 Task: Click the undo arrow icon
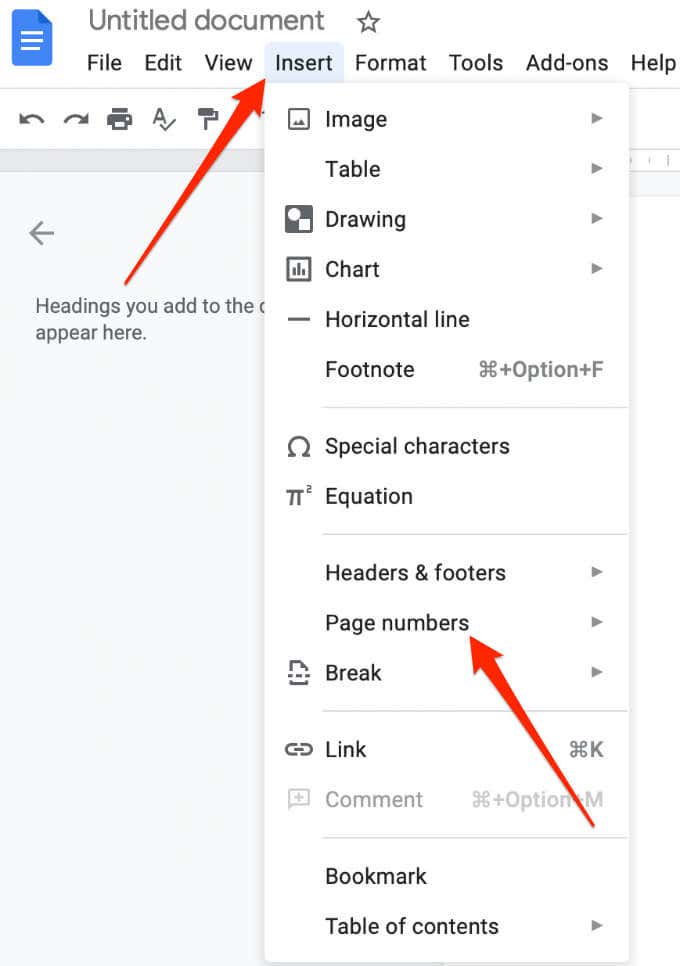coord(31,118)
